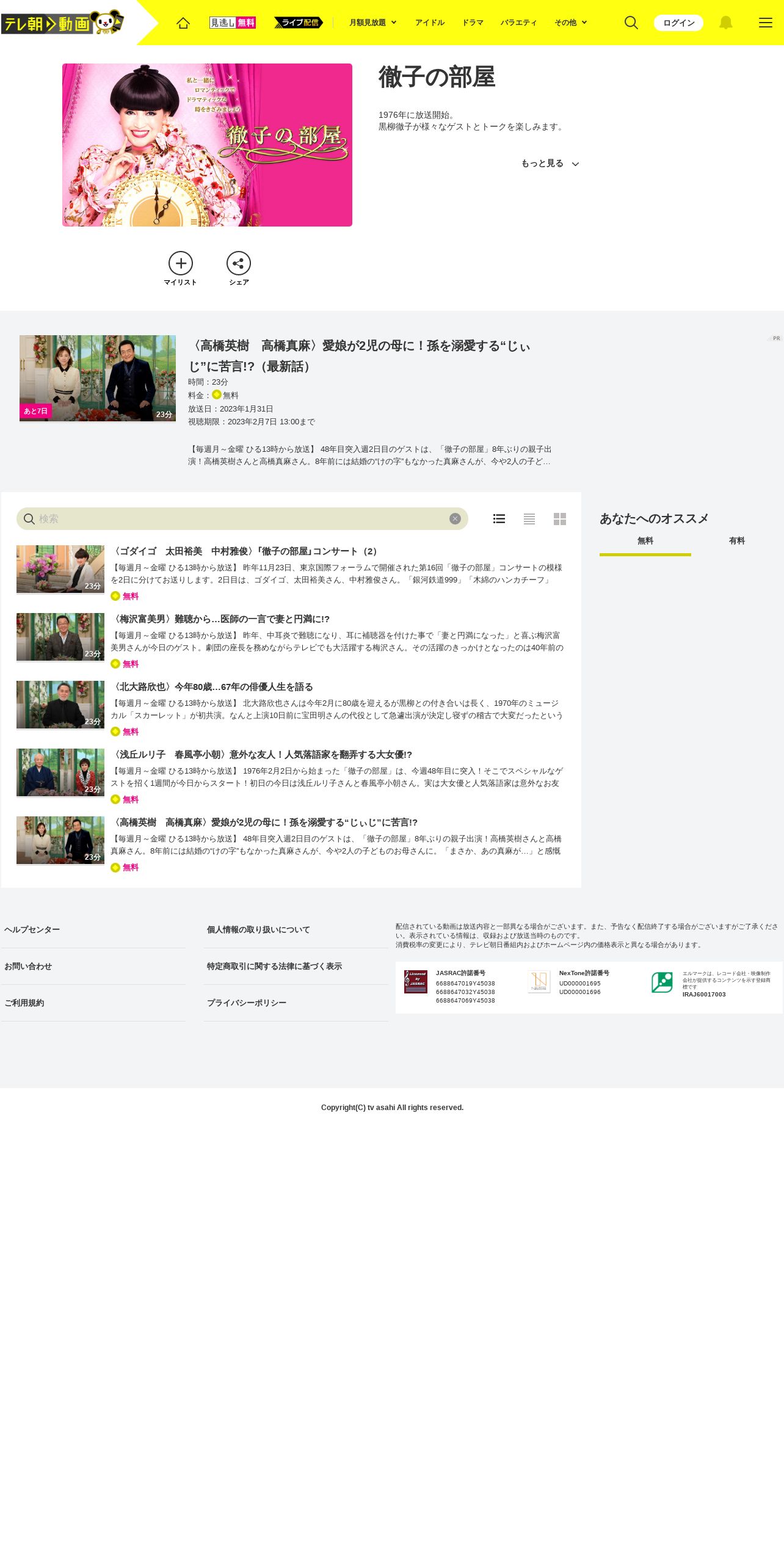Screen dimensions: 784x1568
Task: Clear the search field with the x icon
Action: pyautogui.click(x=455, y=519)
